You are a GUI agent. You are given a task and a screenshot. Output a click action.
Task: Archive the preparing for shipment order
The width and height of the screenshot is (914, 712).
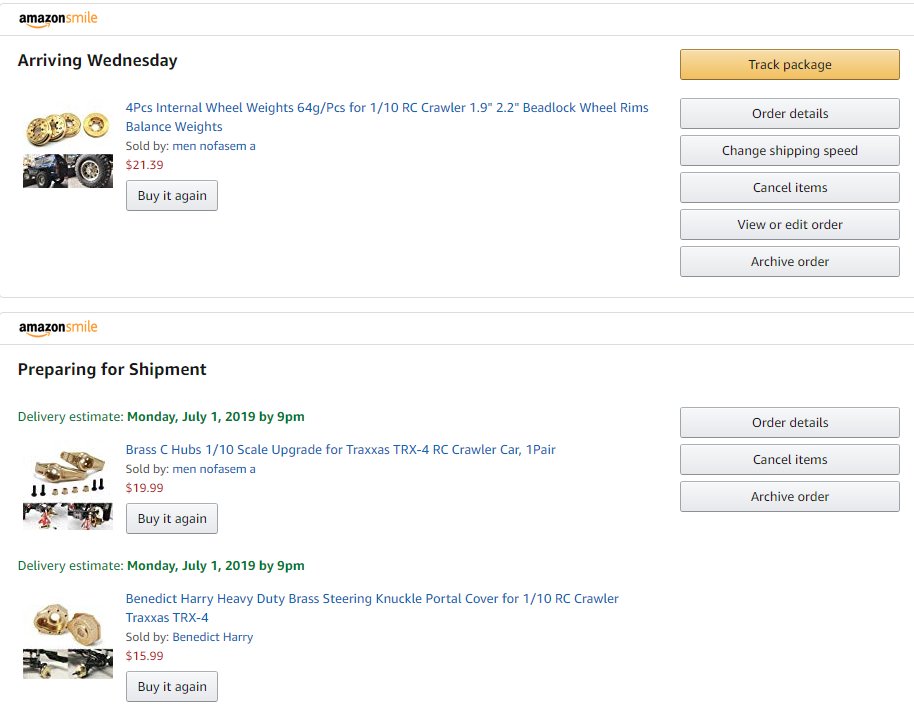(789, 497)
